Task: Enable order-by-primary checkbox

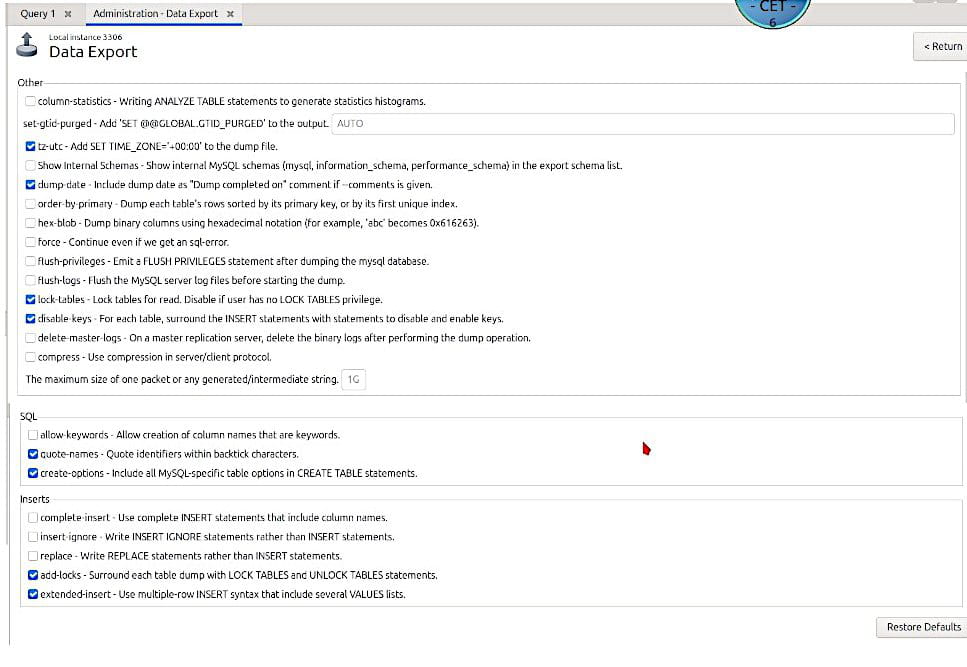Action: [30, 203]
